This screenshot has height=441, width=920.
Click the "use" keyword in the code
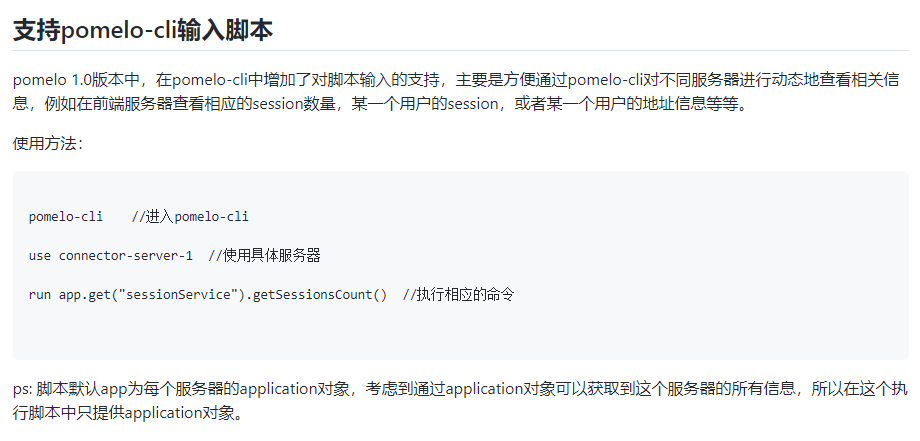tap(40, 255)
